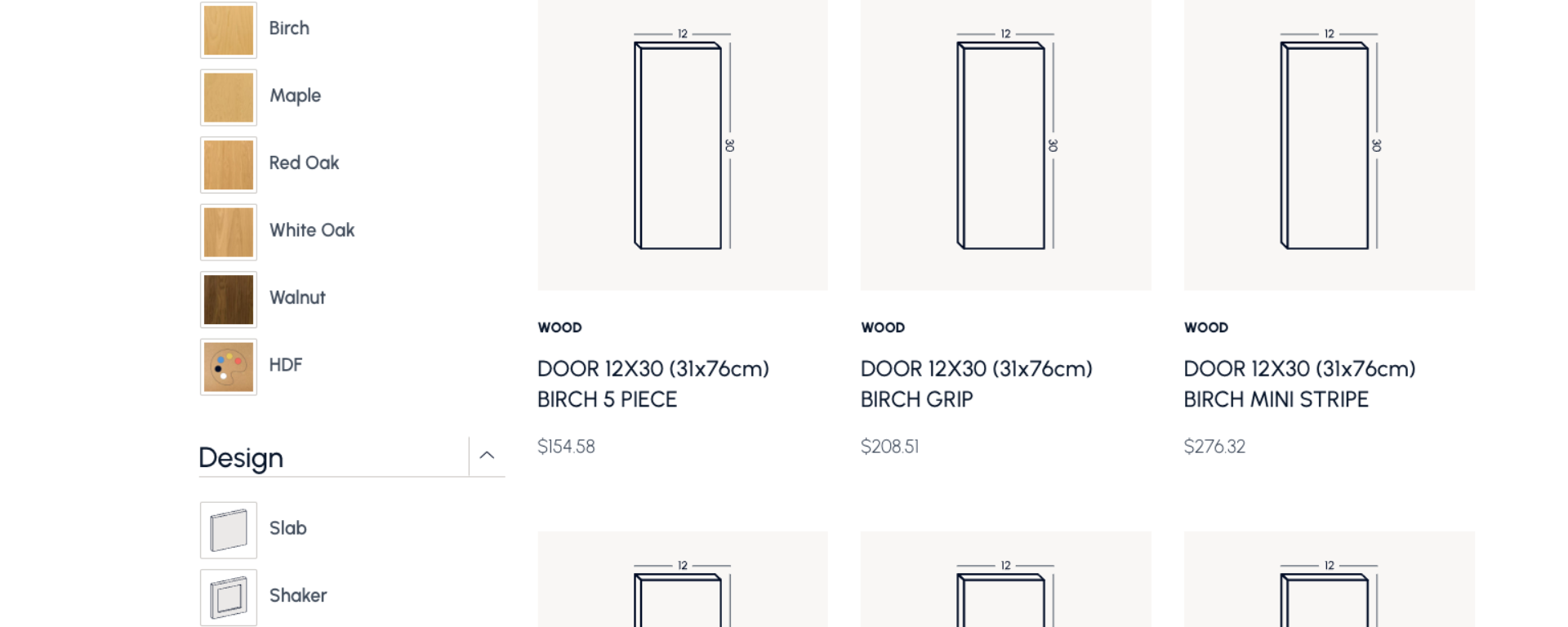Open the Door 12X30 Birch Mini Stripe title
This screenshot has height=627, width=1568.
(x=1299, y=384)
